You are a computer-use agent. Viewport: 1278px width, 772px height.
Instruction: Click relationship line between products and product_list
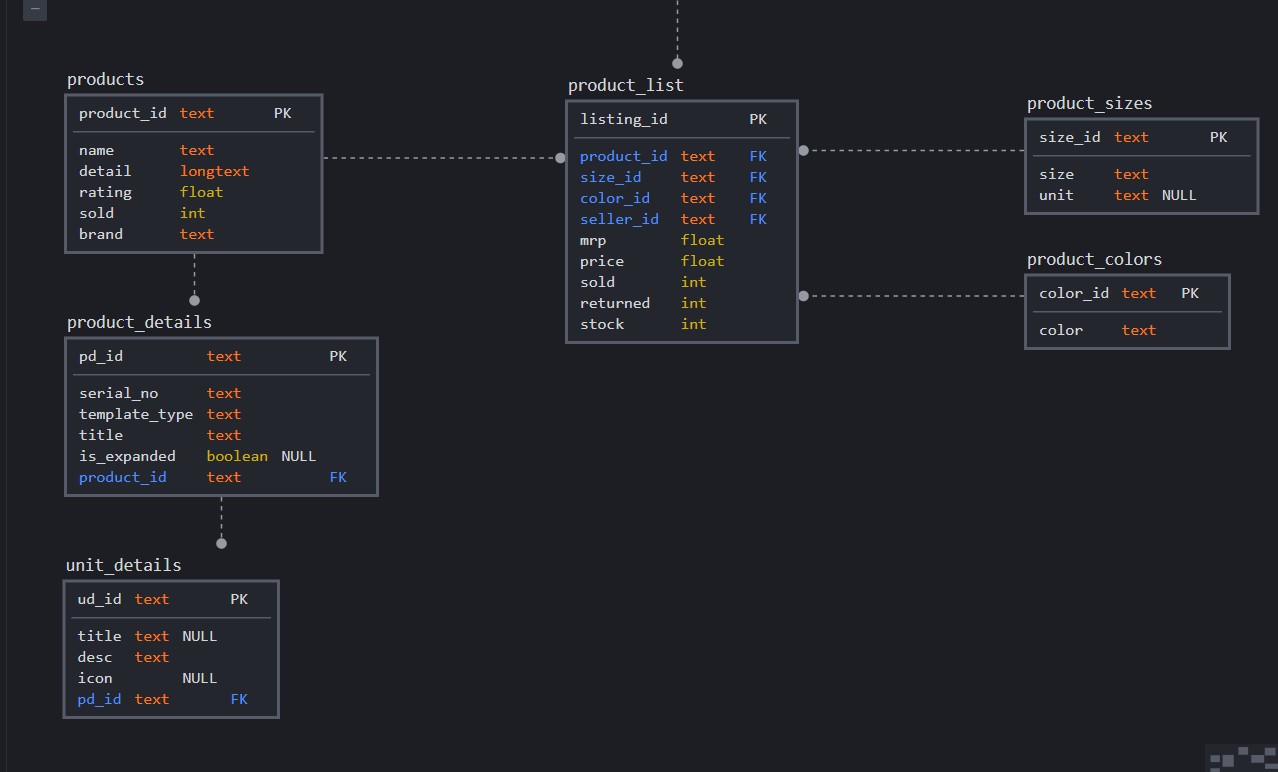[x=444, y=157]
